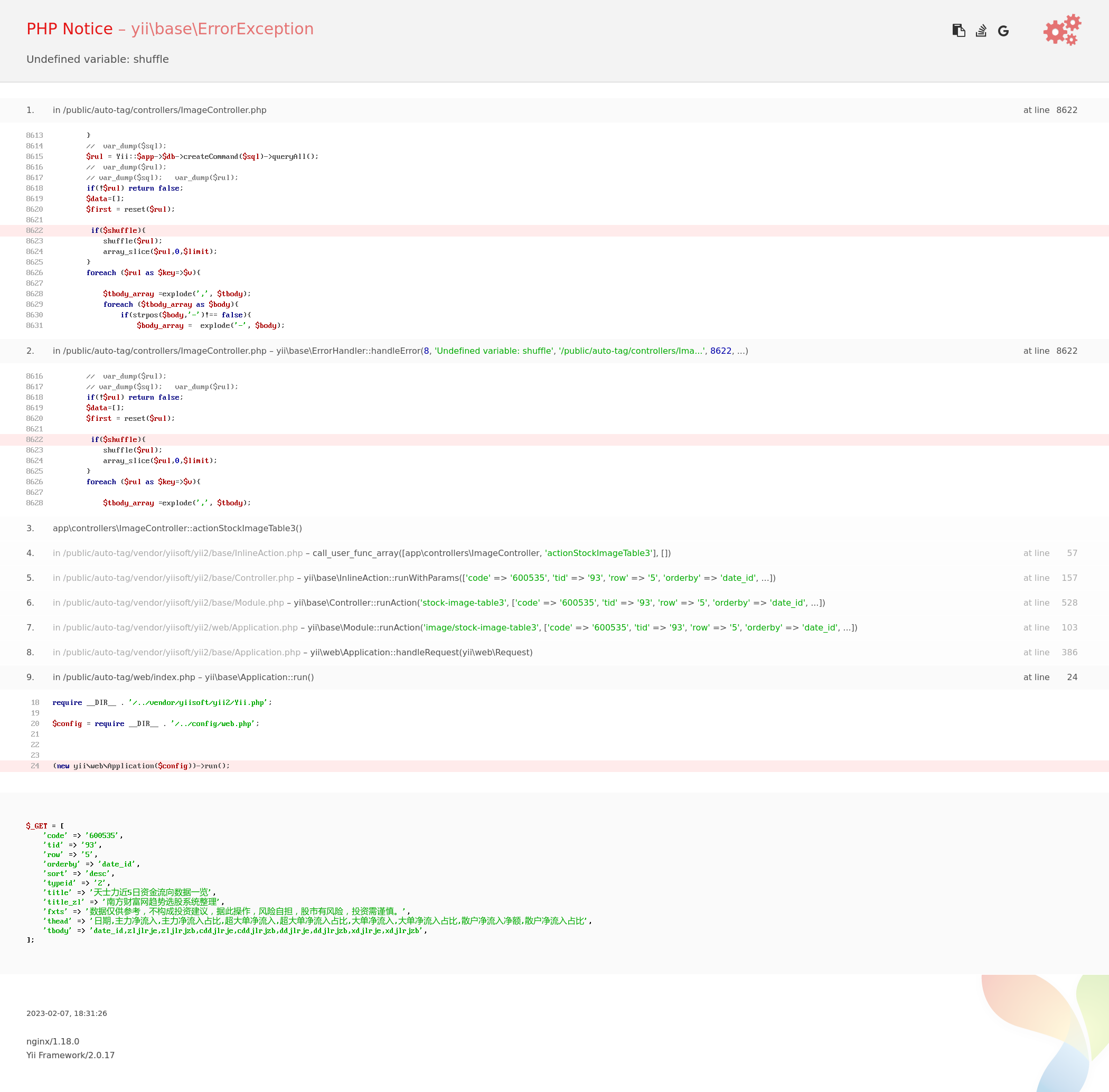1109x1092 pixels.
Task: Click the copy stack trace icon
Action: [958, 31]
